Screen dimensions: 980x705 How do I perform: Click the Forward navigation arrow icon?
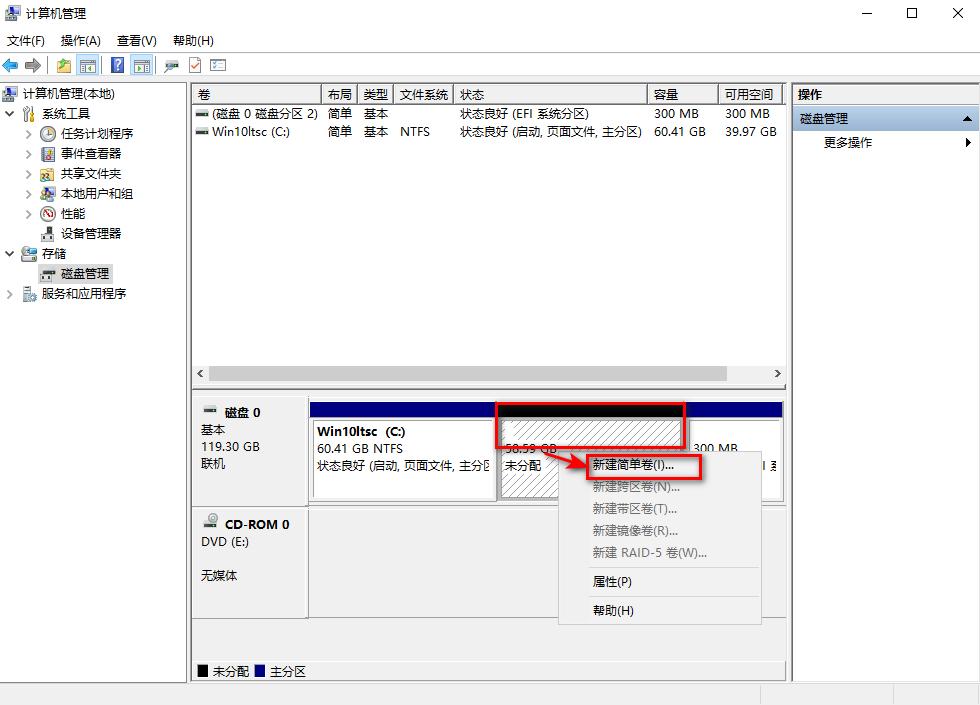click(x=31, y=65)
